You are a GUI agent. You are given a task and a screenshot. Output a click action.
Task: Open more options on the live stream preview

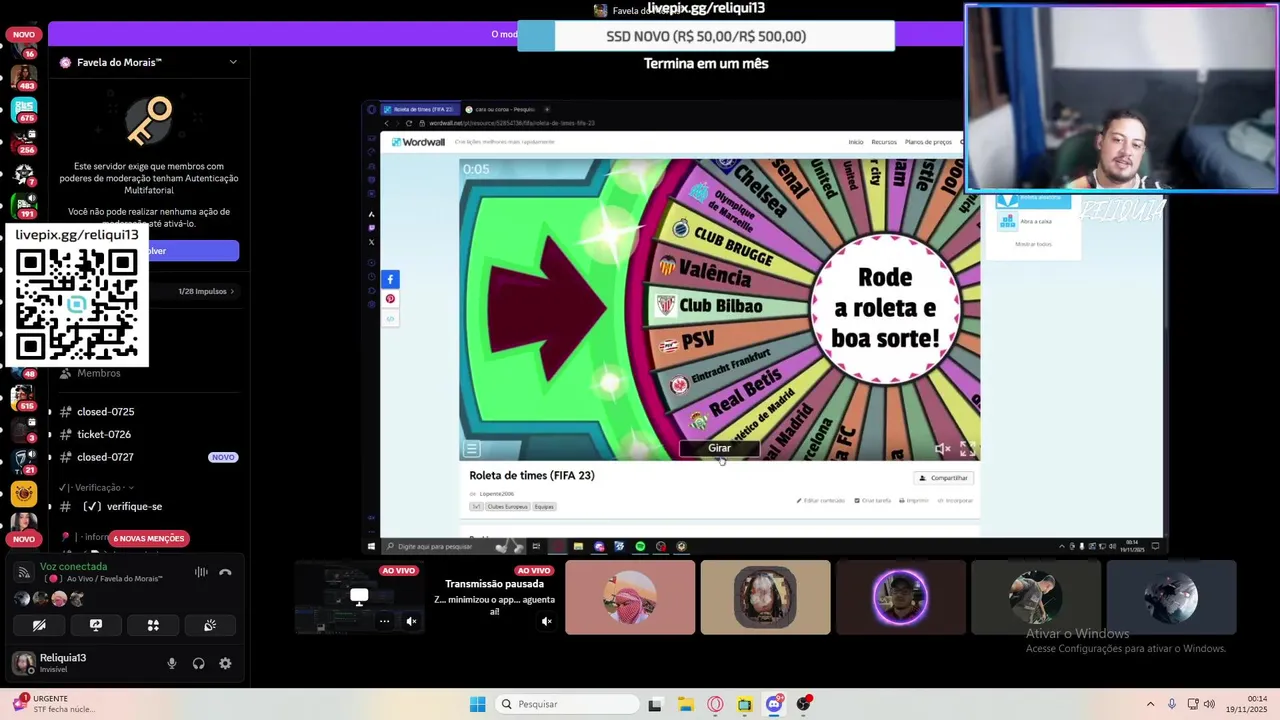click(384, 621)
